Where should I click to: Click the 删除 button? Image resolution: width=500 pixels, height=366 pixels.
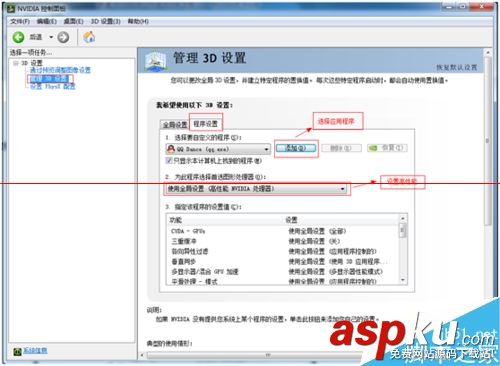tap(341, 148)
